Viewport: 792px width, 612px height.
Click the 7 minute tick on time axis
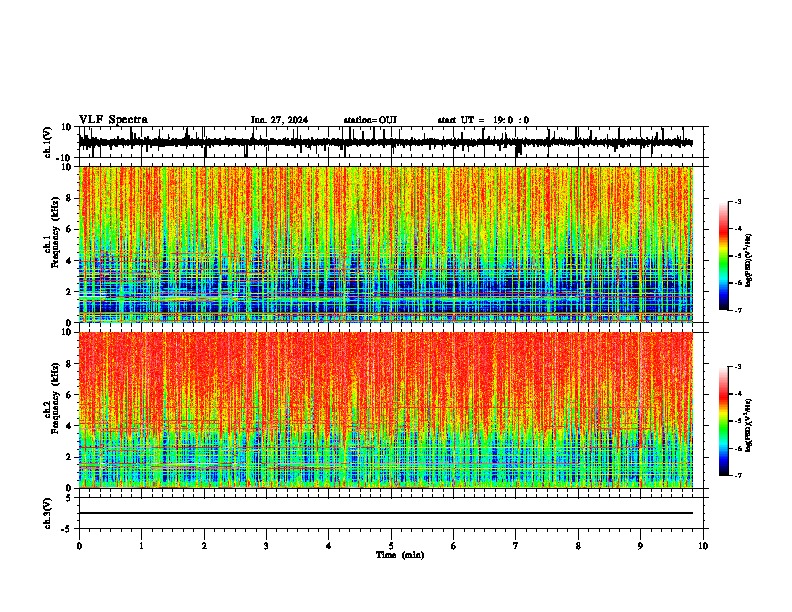tap(516, 546)
